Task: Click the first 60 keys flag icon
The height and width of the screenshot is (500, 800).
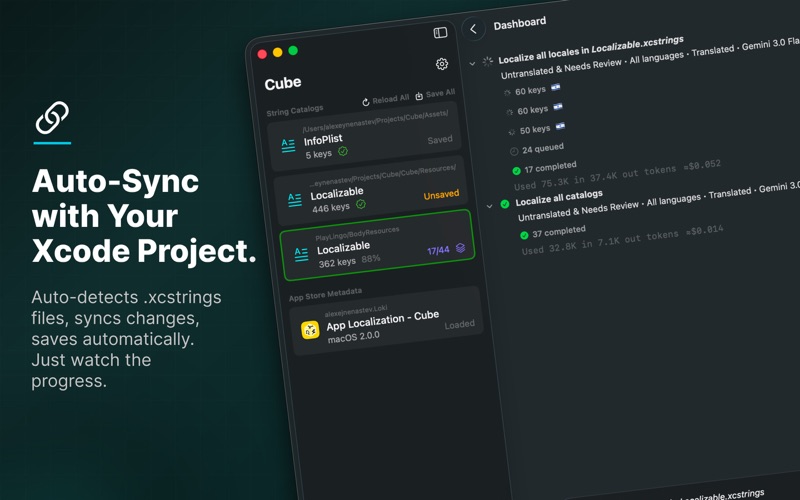Action: coord(555,87)
